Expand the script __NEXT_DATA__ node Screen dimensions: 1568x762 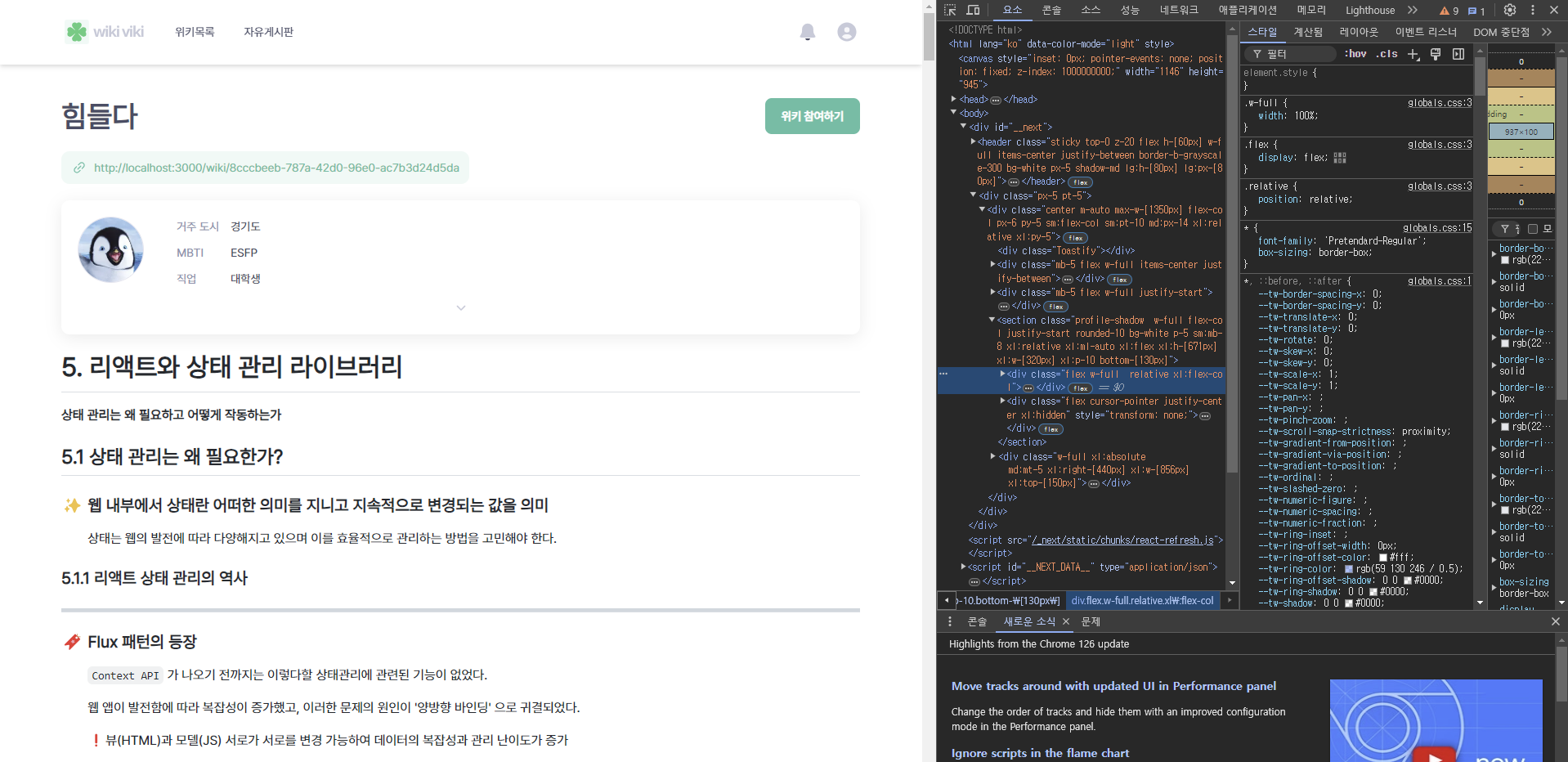[963, 567]
